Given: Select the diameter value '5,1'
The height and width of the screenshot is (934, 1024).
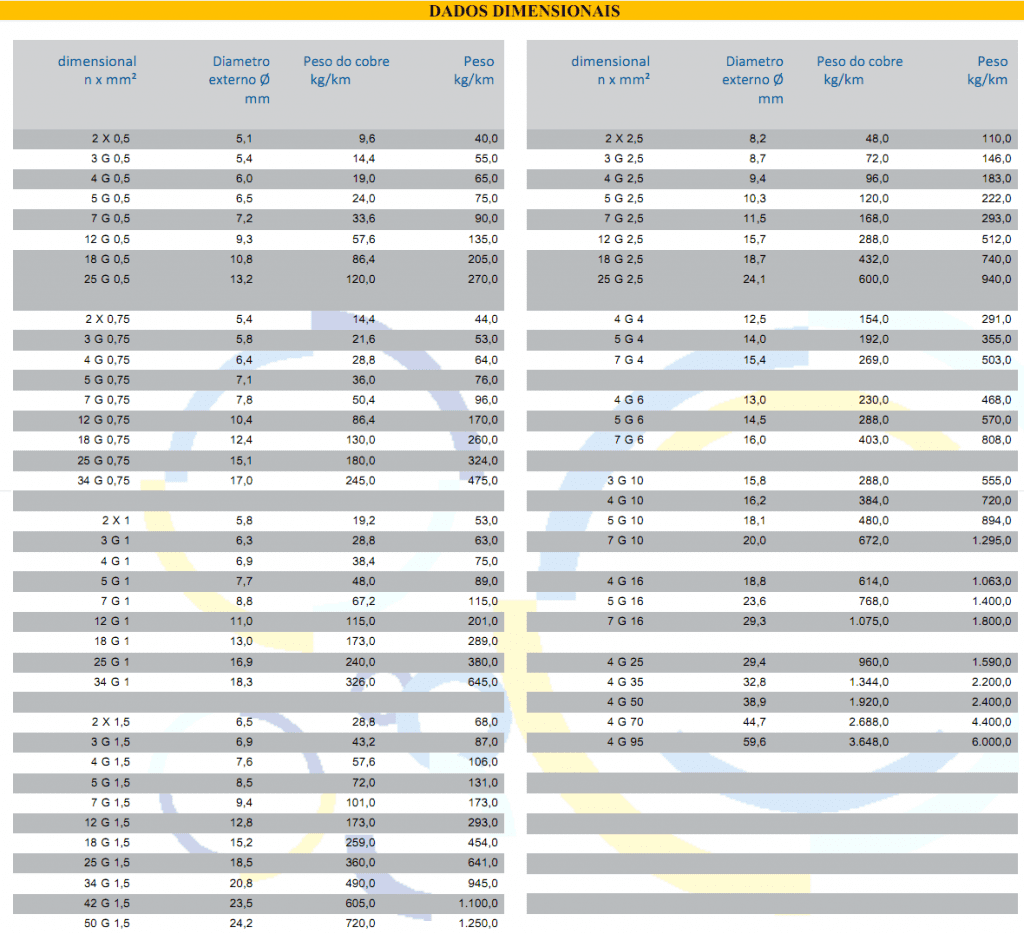Looking at the screenshot, I should click(244, 138).
